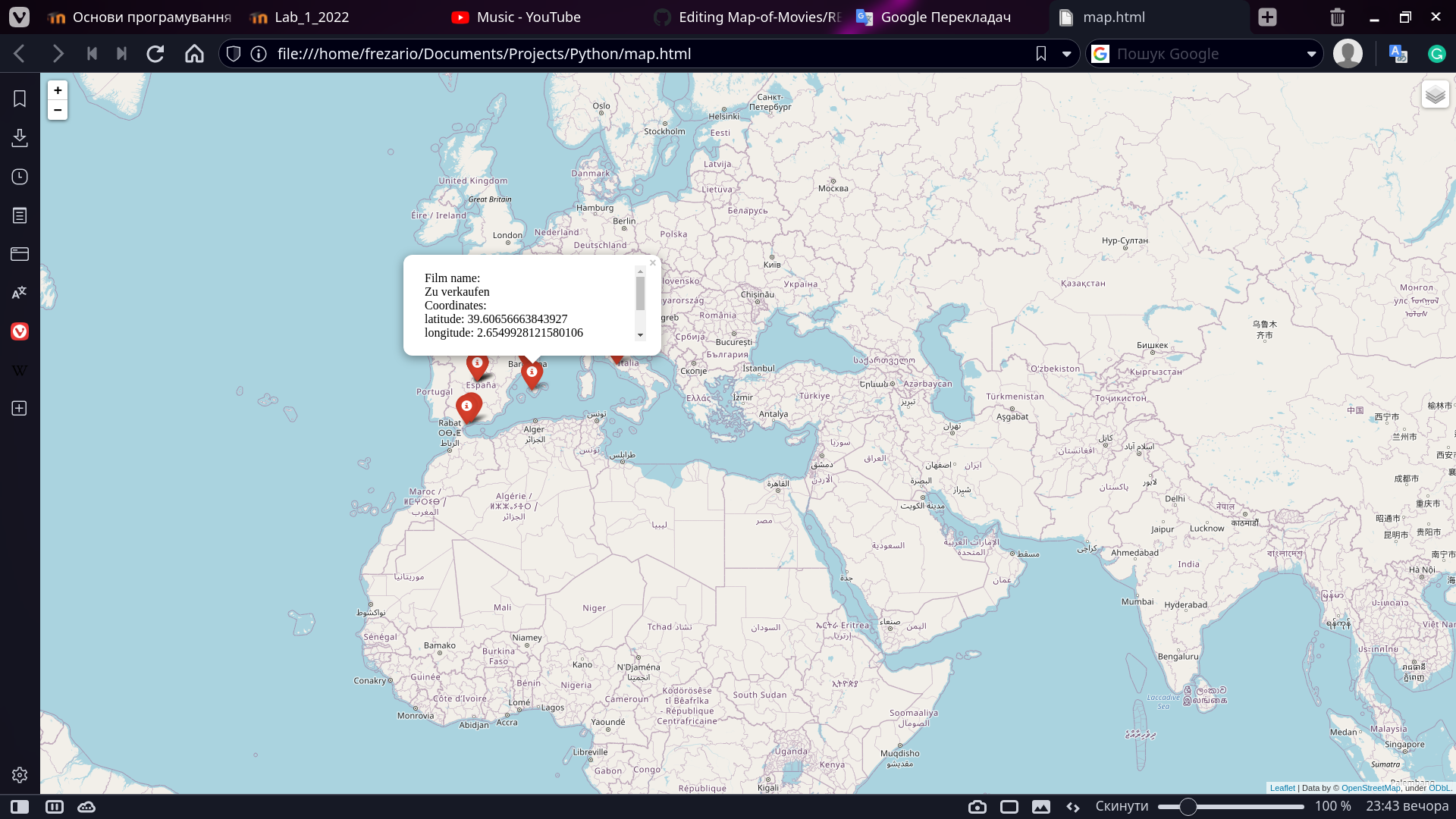Toggle the side panel visibility
1456x819 pixels.
[x=20, y=806]
